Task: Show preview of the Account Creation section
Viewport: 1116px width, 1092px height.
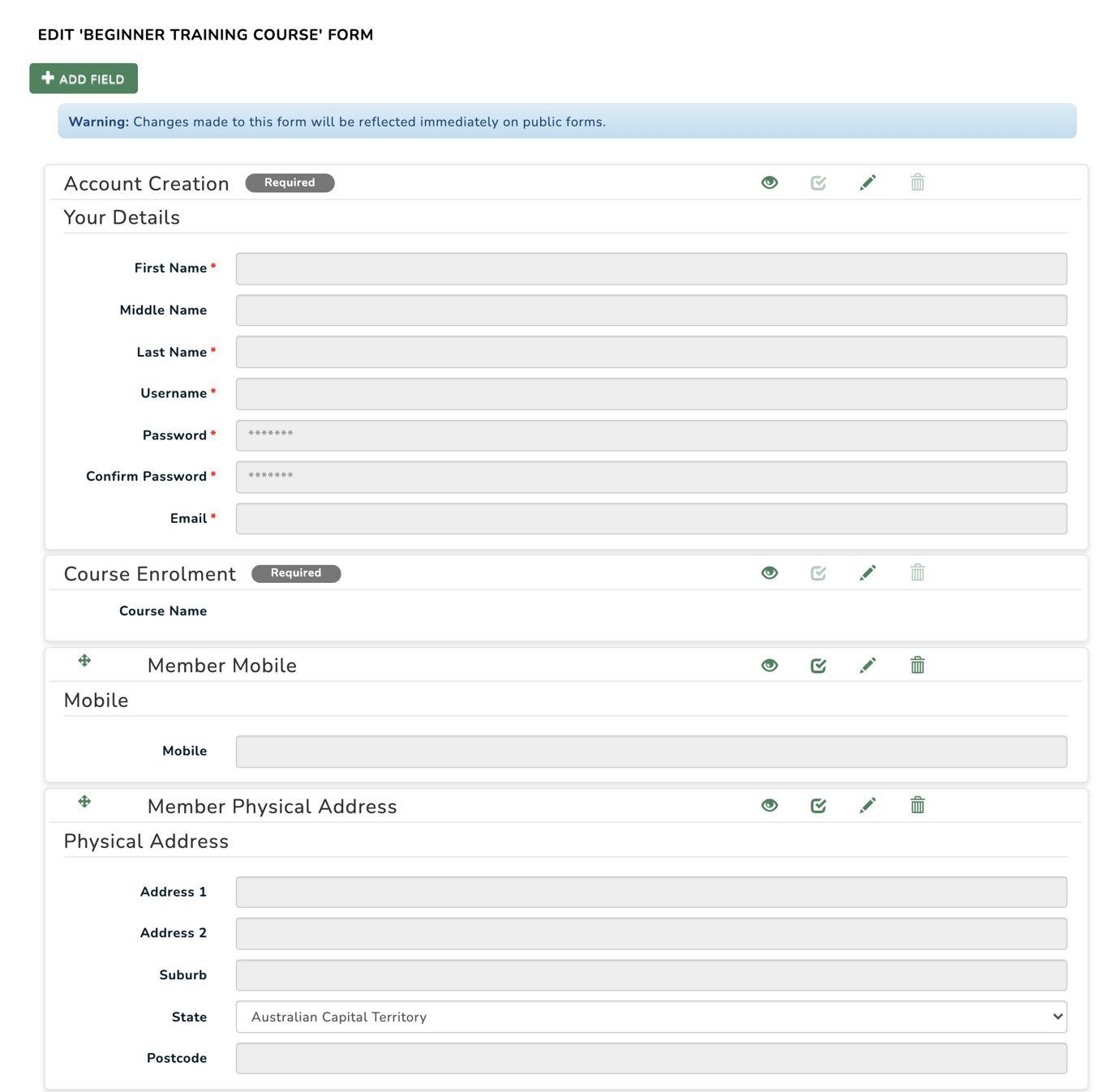Action: pos(769,182)
